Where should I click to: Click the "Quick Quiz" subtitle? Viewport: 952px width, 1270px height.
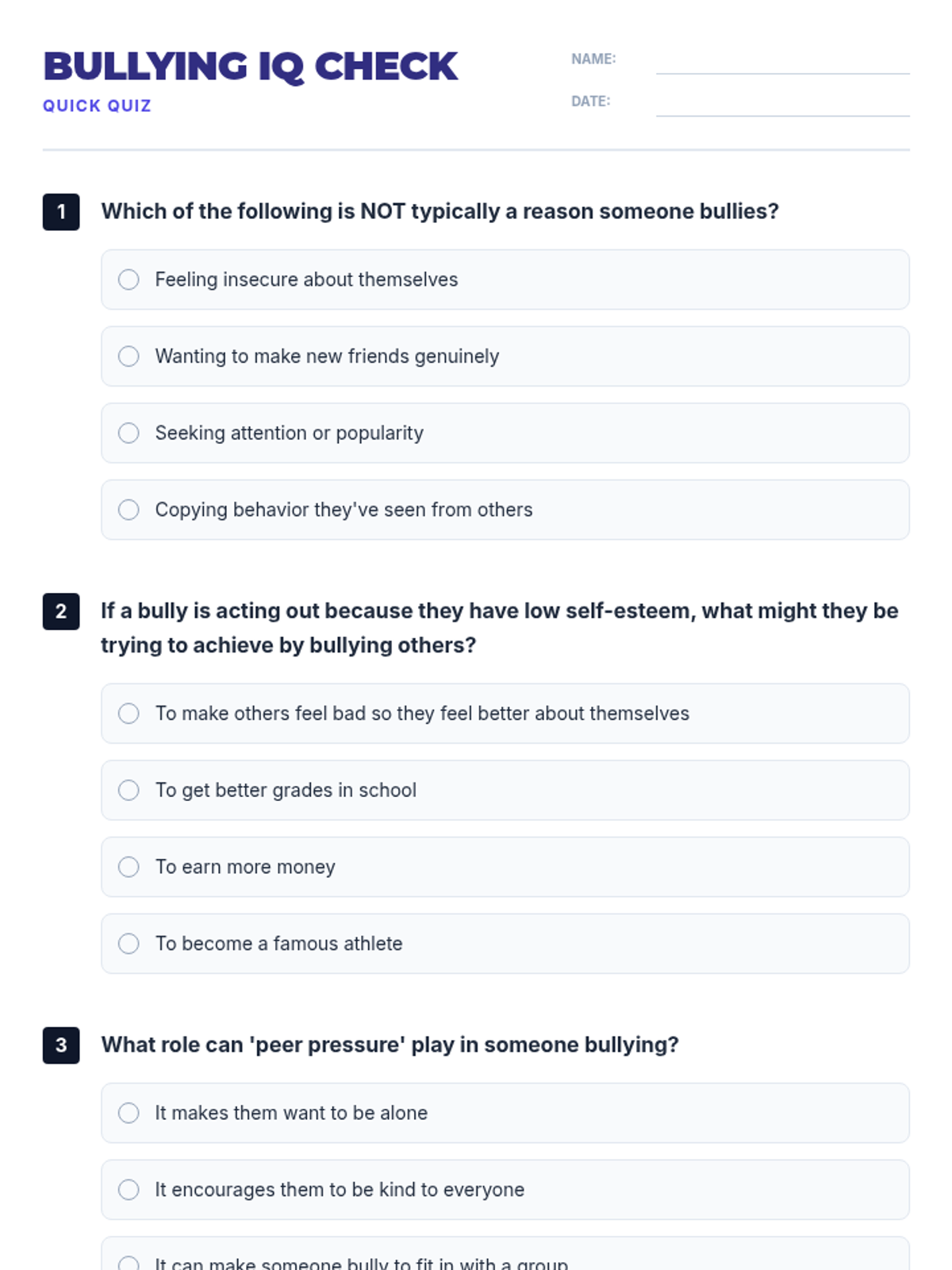(97, 106)
